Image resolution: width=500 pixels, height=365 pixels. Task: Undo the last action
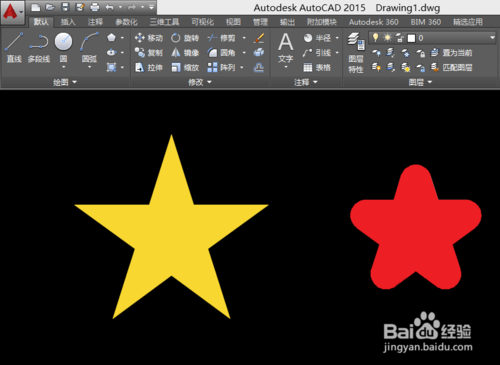click(x=110, y=7)
